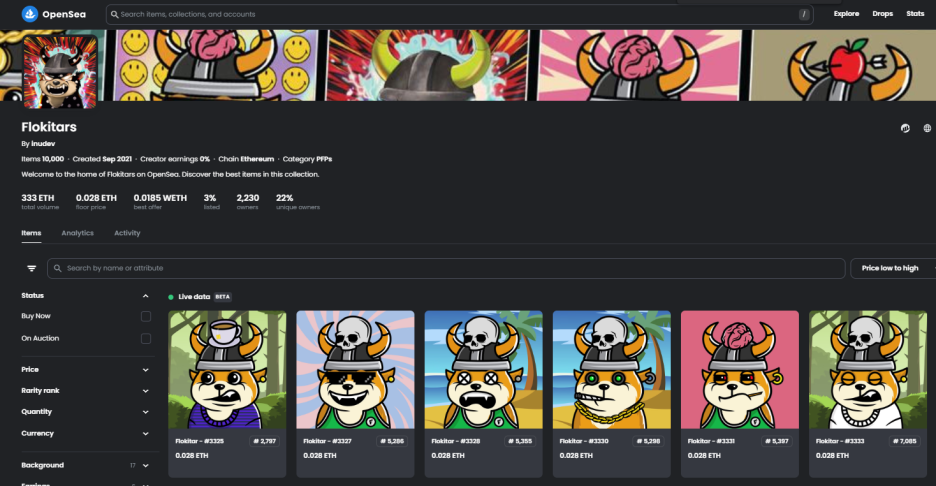
Task: Click the search magnifier icon in top bar
Action: click(x=115, y=14)
